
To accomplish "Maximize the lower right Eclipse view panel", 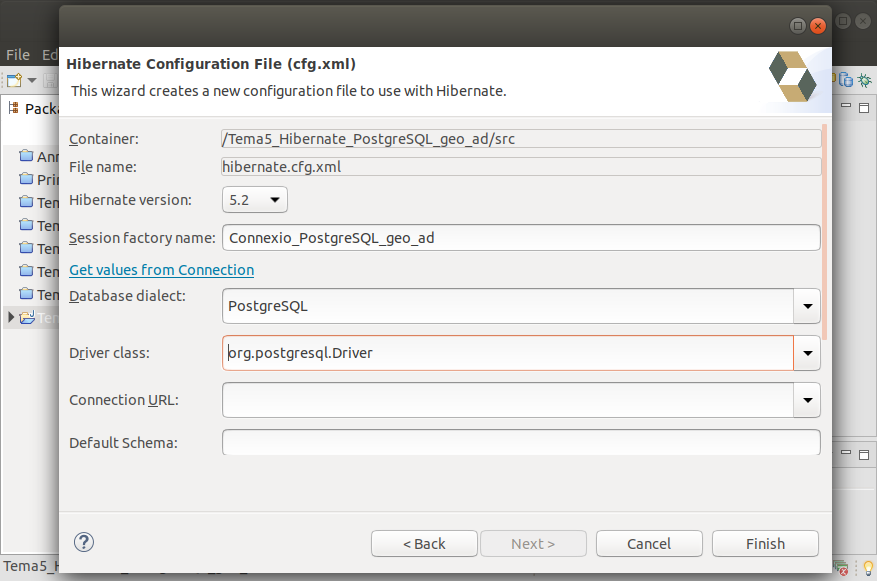I will point(864,455).
